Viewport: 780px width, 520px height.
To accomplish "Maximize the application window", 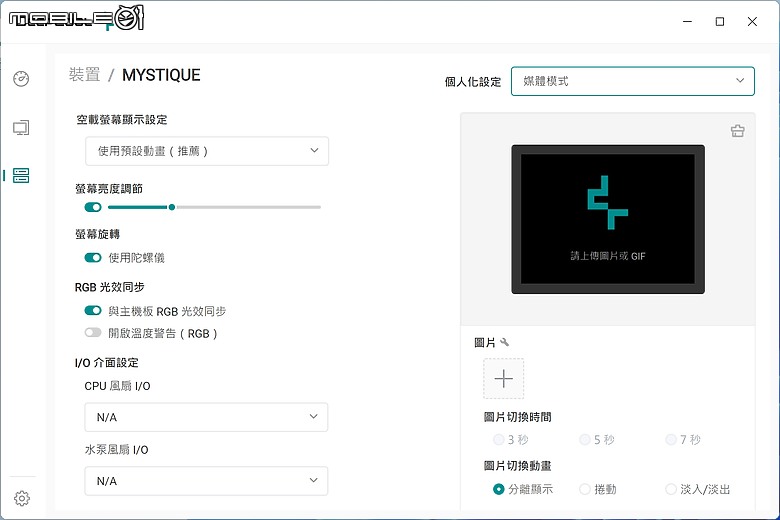I will pyautogui.click(x=720, y=21).
